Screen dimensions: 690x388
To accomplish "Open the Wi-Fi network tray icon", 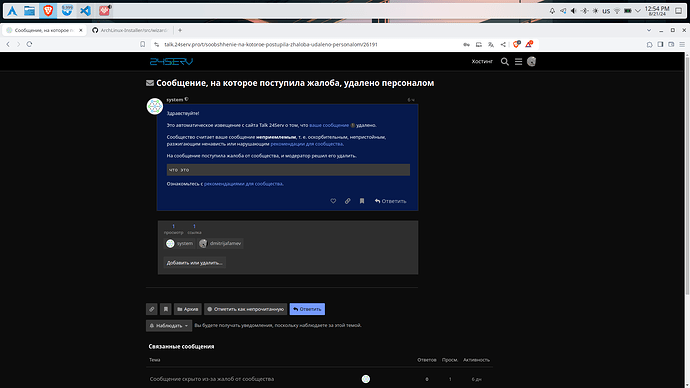I will [617, 11].
